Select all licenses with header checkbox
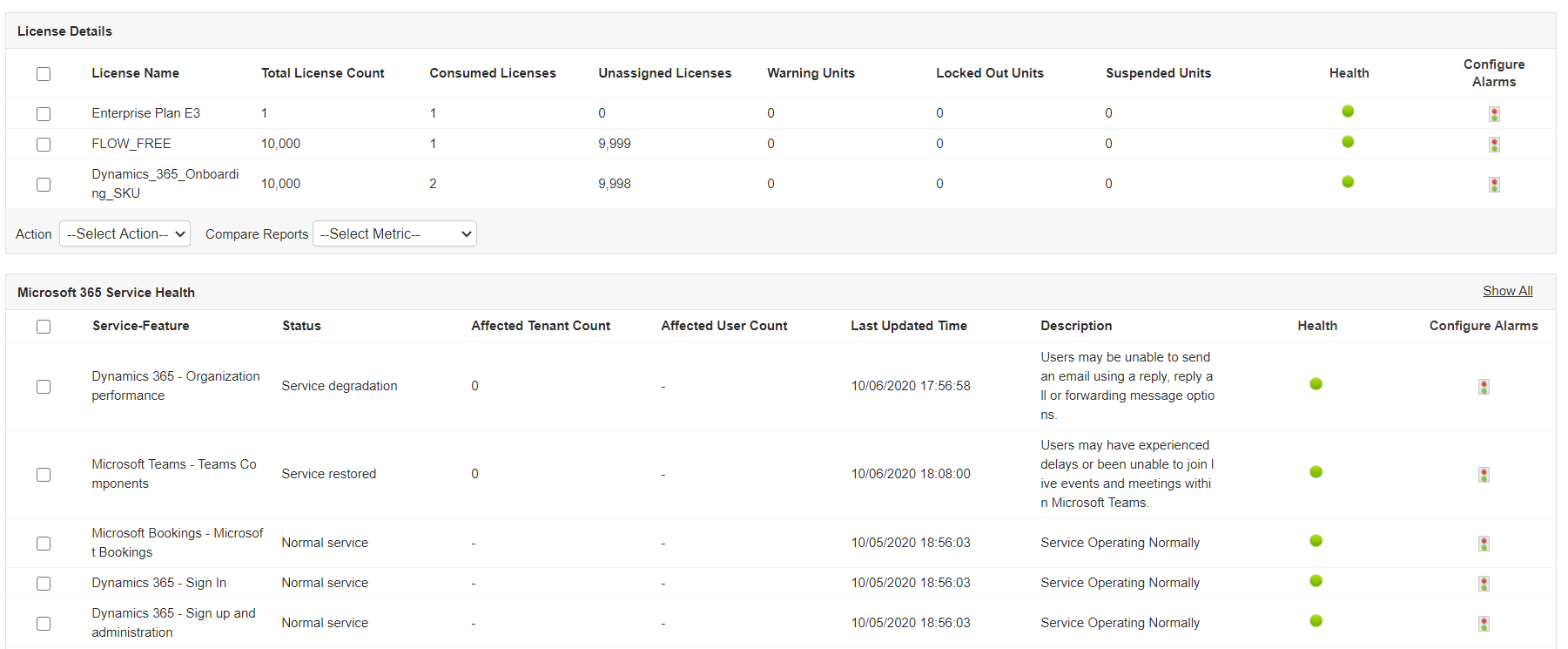1568x649 pixels. 44,74
